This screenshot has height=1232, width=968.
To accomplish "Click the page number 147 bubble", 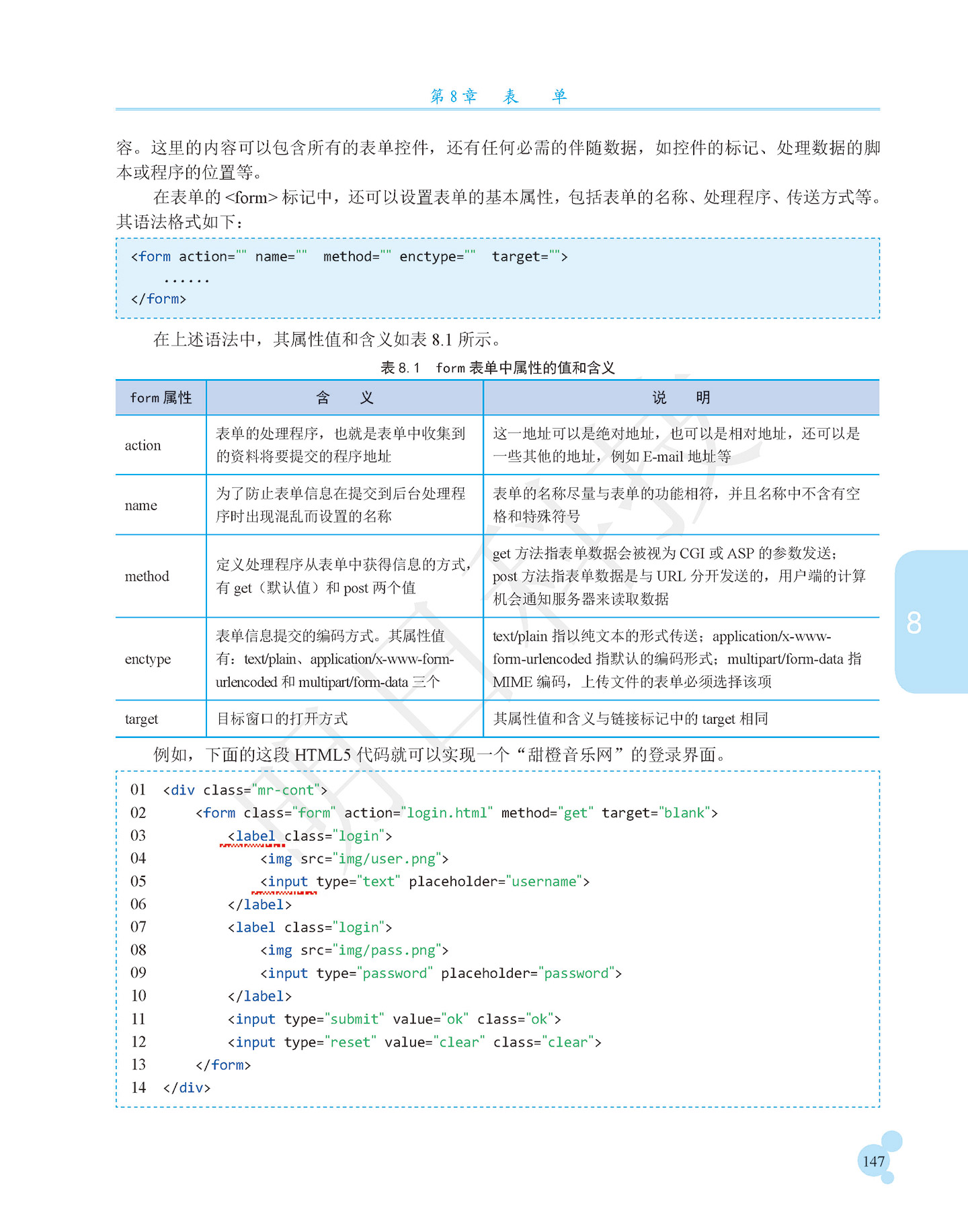I will (x=873, y=1161).
